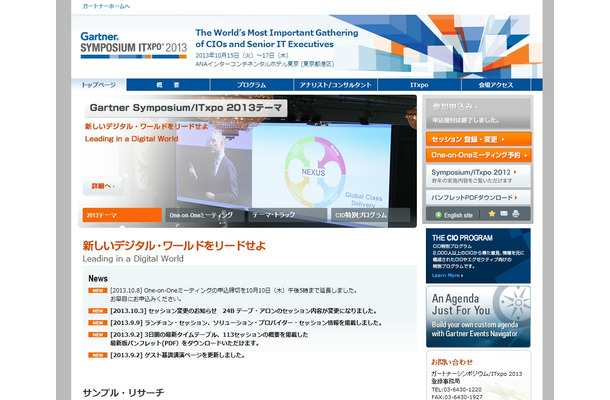Screen dimensions: 610x400
Task: Click the World's Most Important Gathering headline
Action: tap(277, 38)
